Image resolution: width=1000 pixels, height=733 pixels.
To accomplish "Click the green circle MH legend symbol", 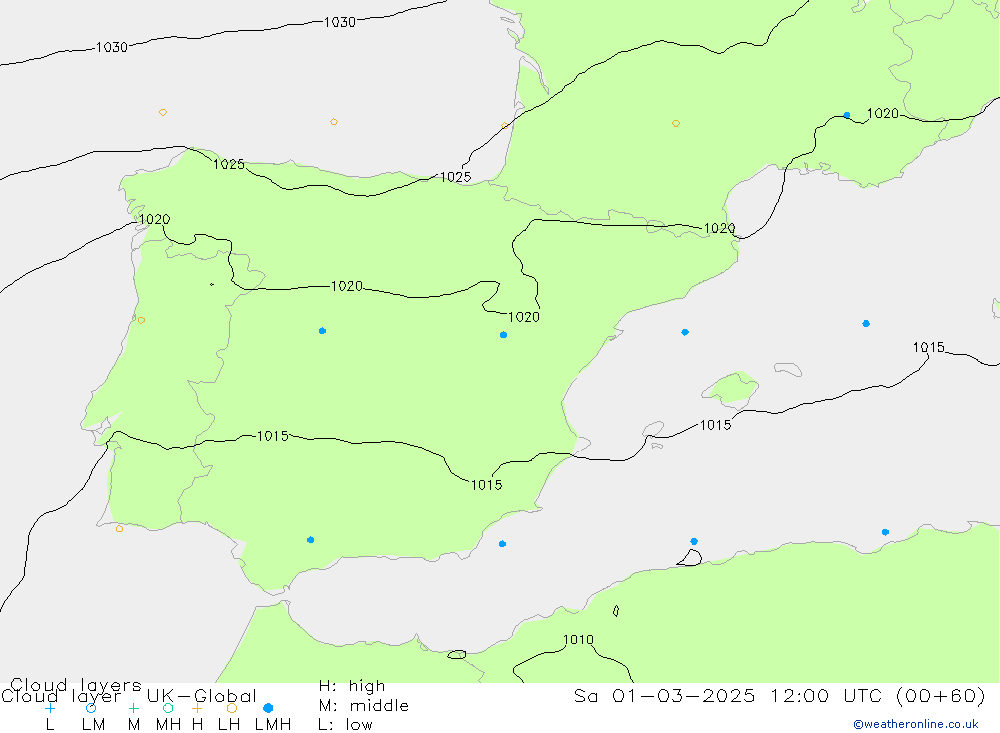I will (168, 708).
